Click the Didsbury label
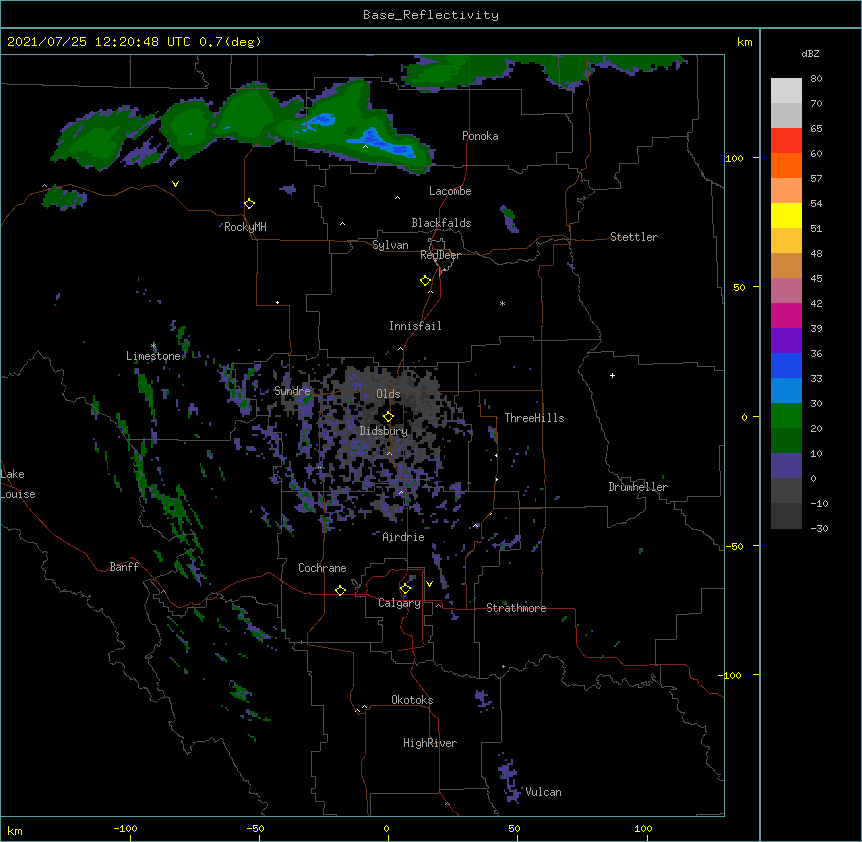 pos(384,431)
